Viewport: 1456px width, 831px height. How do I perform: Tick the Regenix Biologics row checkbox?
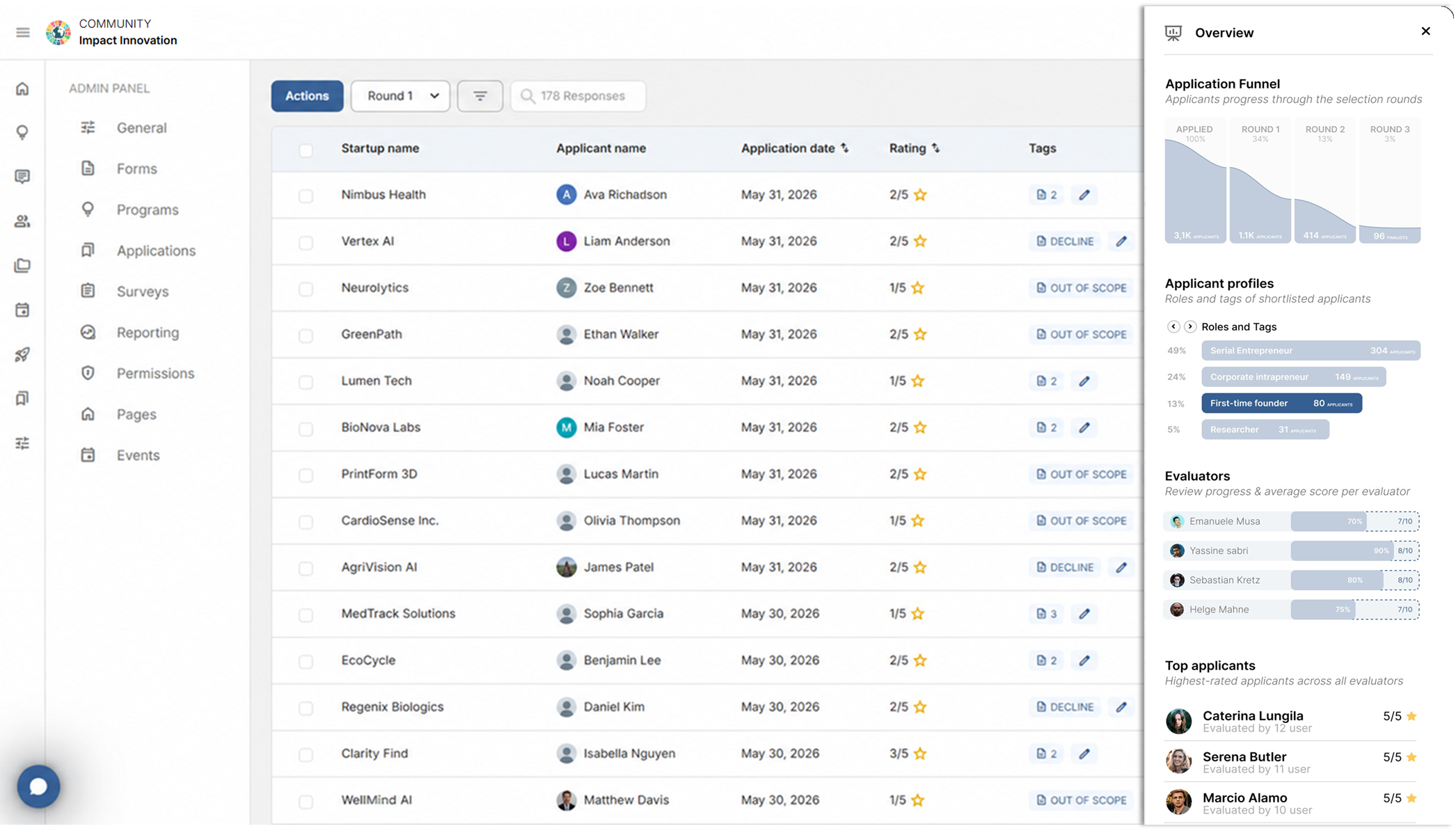click(x=306, y=709)
